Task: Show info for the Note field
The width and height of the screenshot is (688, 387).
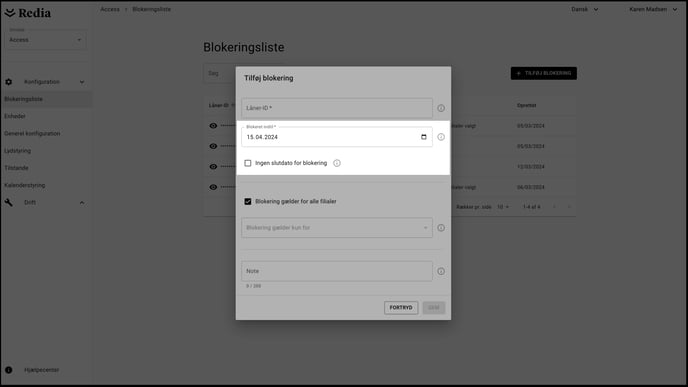Action: (441, 271)
